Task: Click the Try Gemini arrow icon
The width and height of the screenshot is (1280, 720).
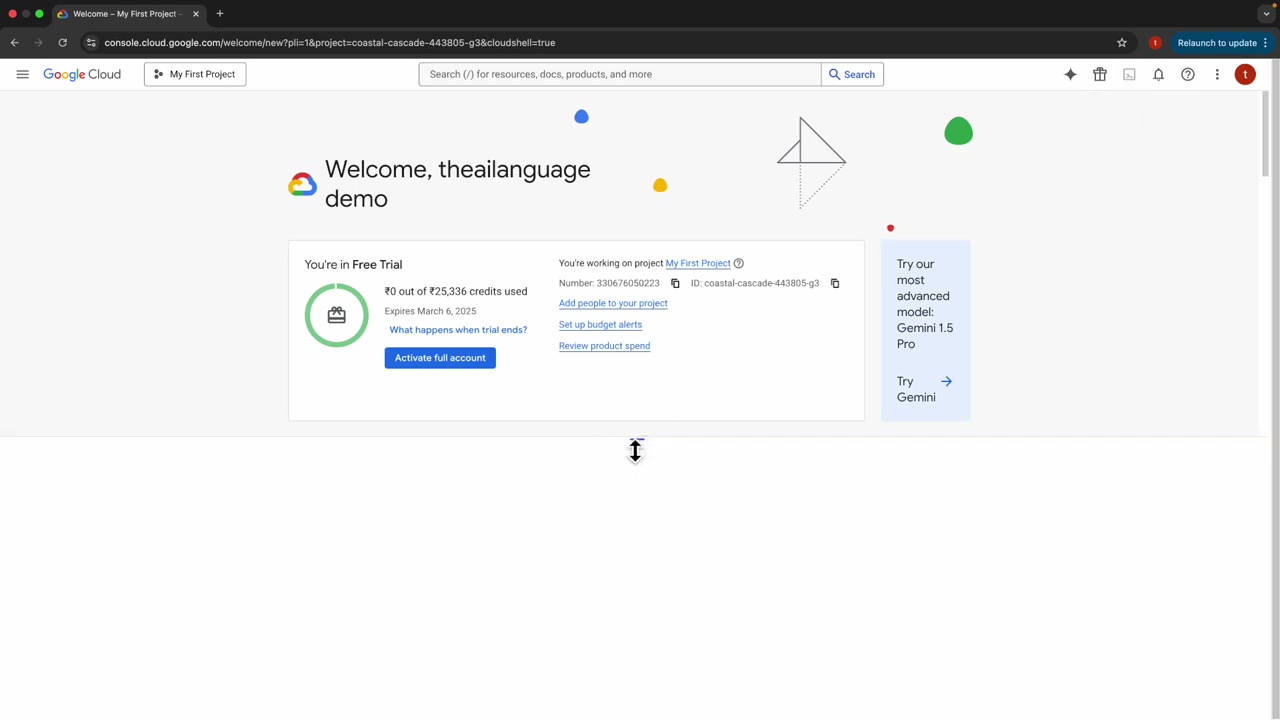Action: click(946, 381)
